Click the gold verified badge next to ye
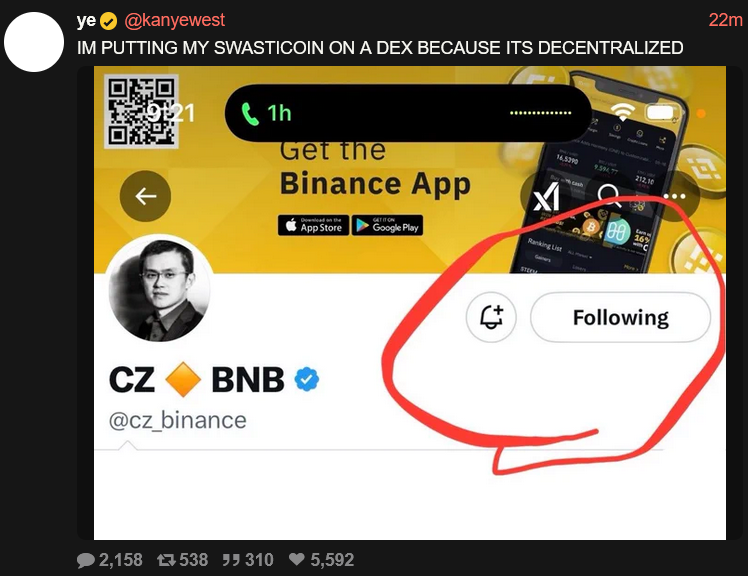Image resolution: width=748 pixels, height=576 pixels. click(109, 21)
